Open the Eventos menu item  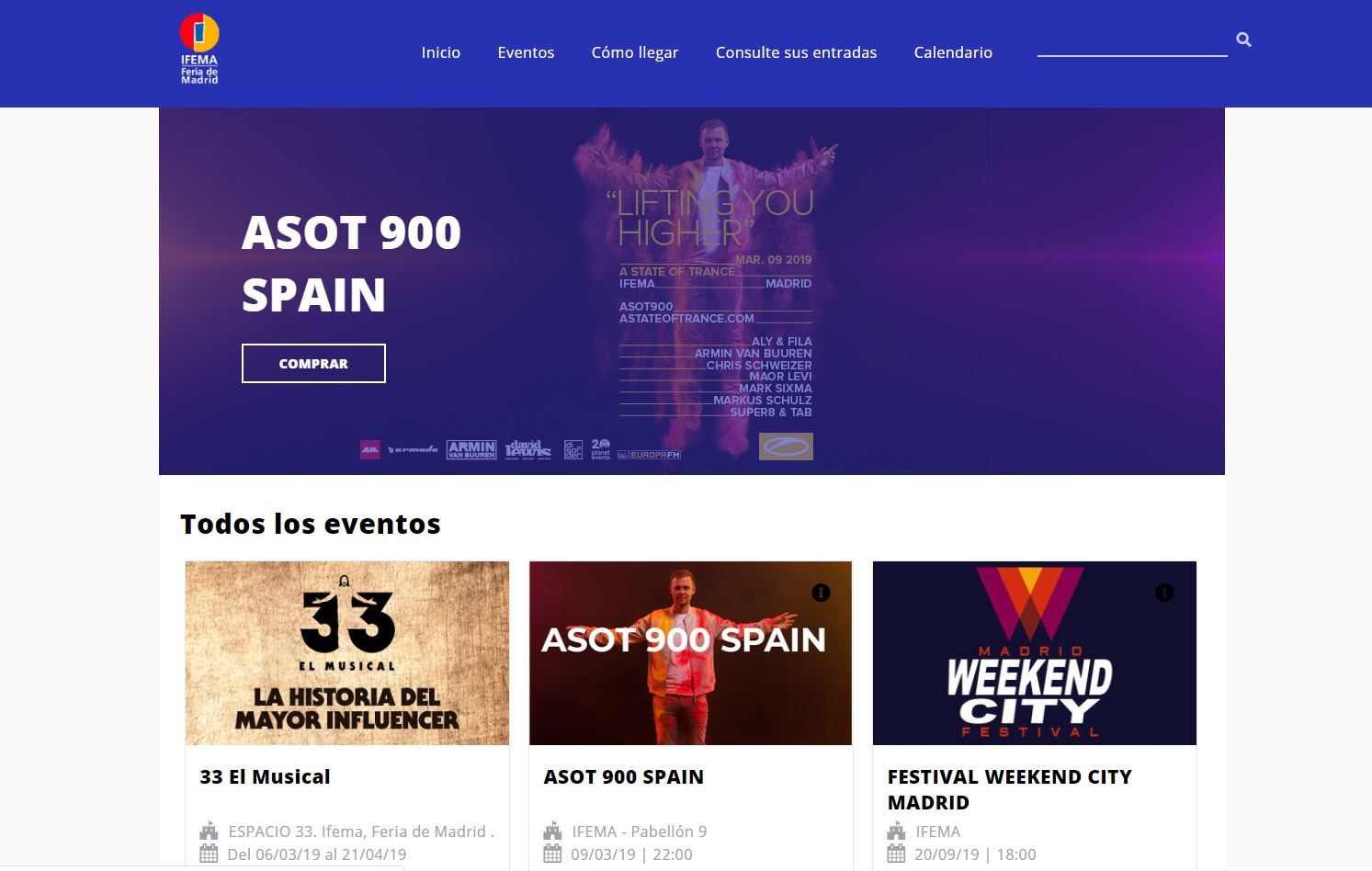click(x=526, y=52)
